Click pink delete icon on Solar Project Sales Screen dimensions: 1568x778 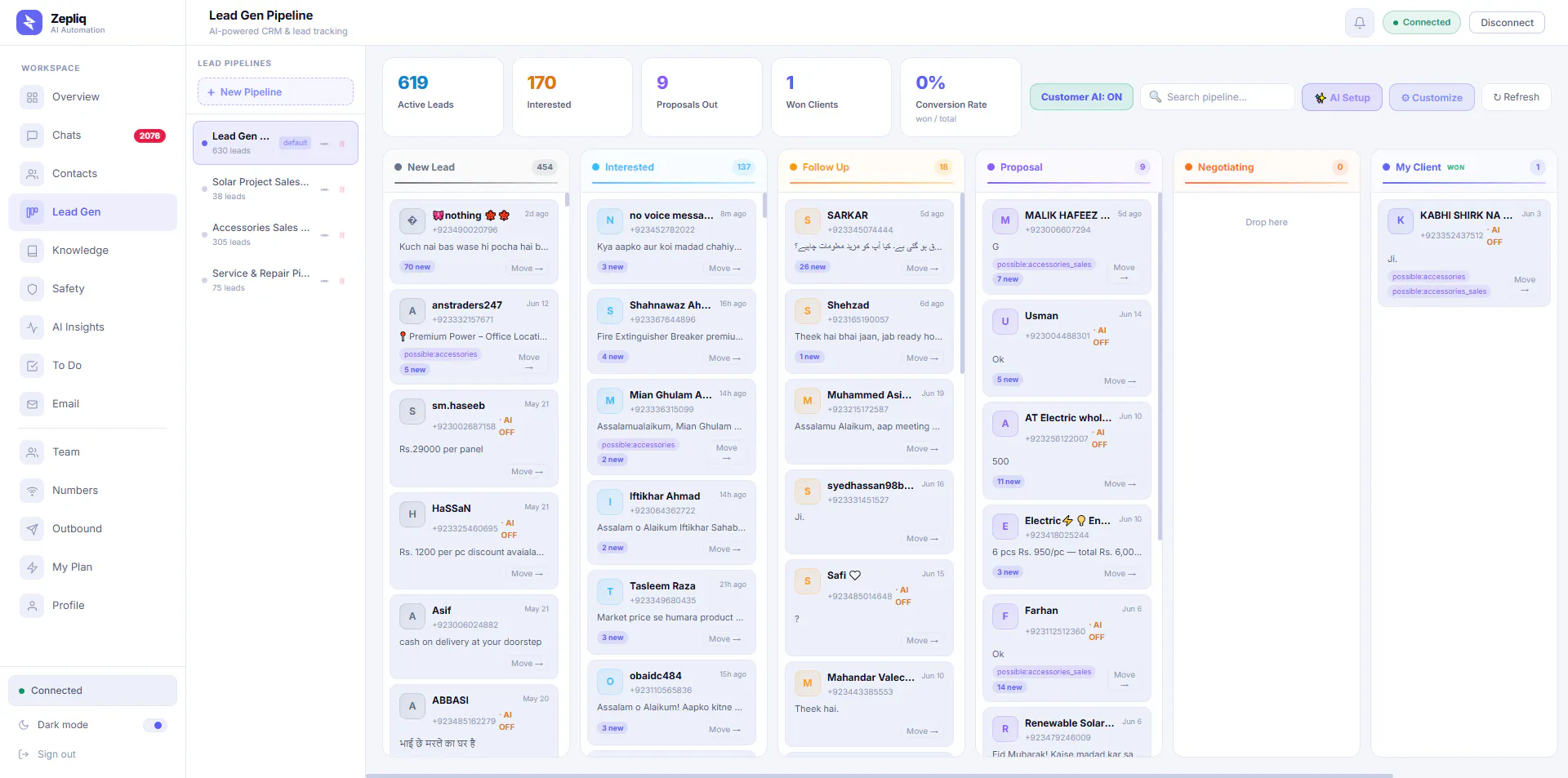[x=342, y=189]
